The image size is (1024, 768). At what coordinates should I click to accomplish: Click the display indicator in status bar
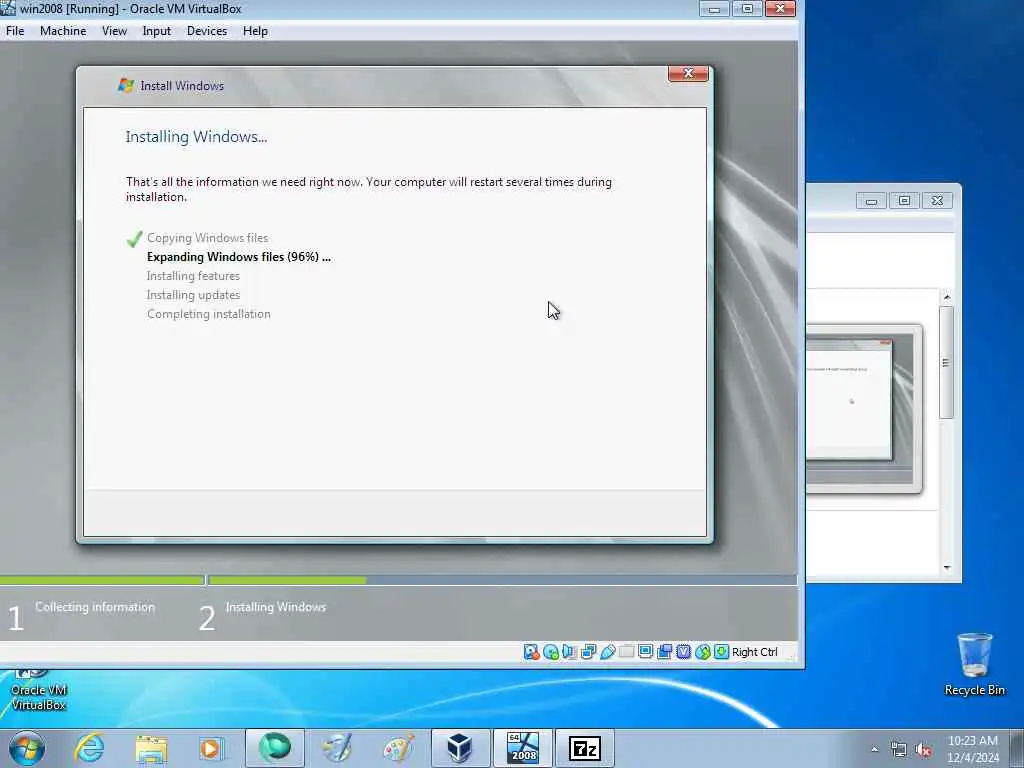[645, 652]
